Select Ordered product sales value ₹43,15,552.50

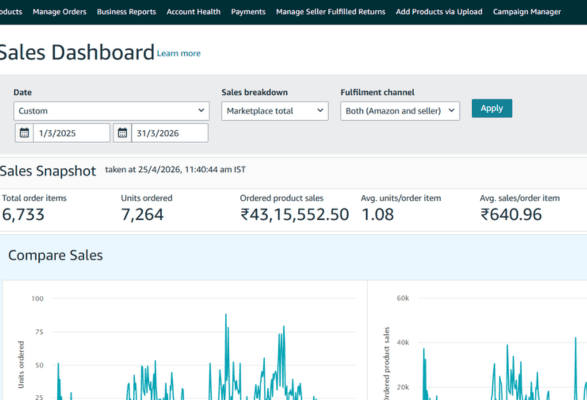[x=295, y=215]
